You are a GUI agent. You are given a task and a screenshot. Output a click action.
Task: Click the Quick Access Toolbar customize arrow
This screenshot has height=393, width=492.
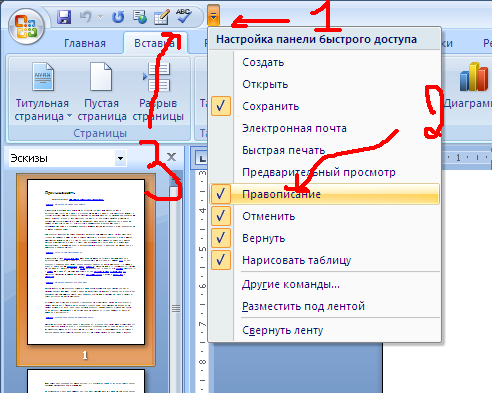tap(213, 16)
